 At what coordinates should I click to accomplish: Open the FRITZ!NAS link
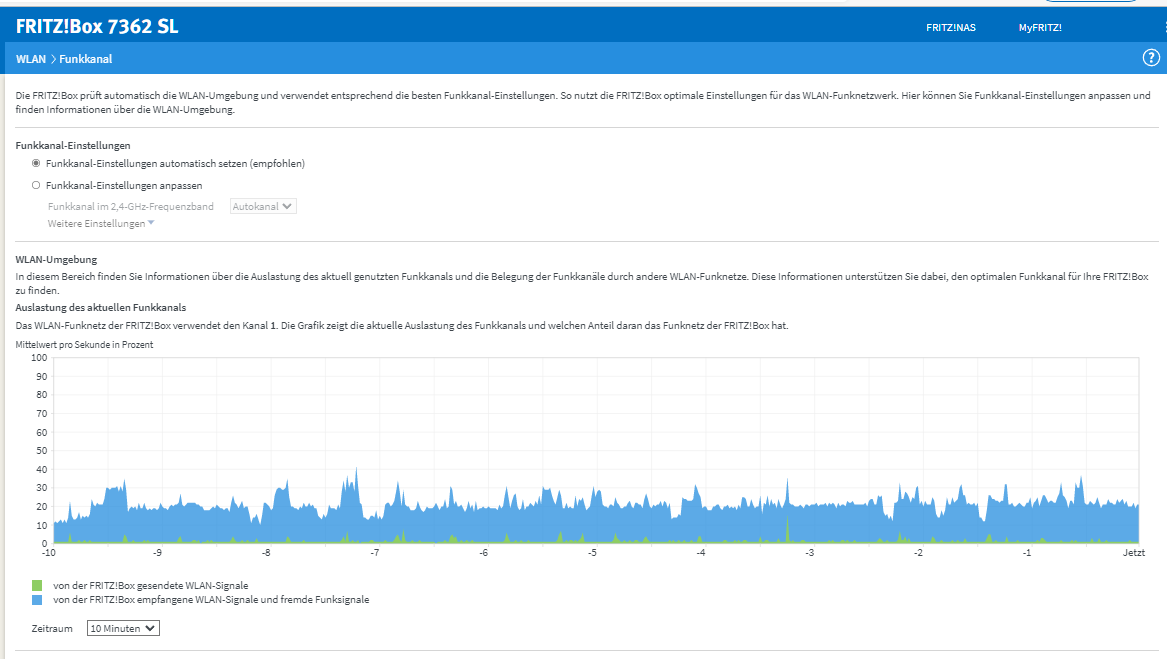(x=950, y=28)
